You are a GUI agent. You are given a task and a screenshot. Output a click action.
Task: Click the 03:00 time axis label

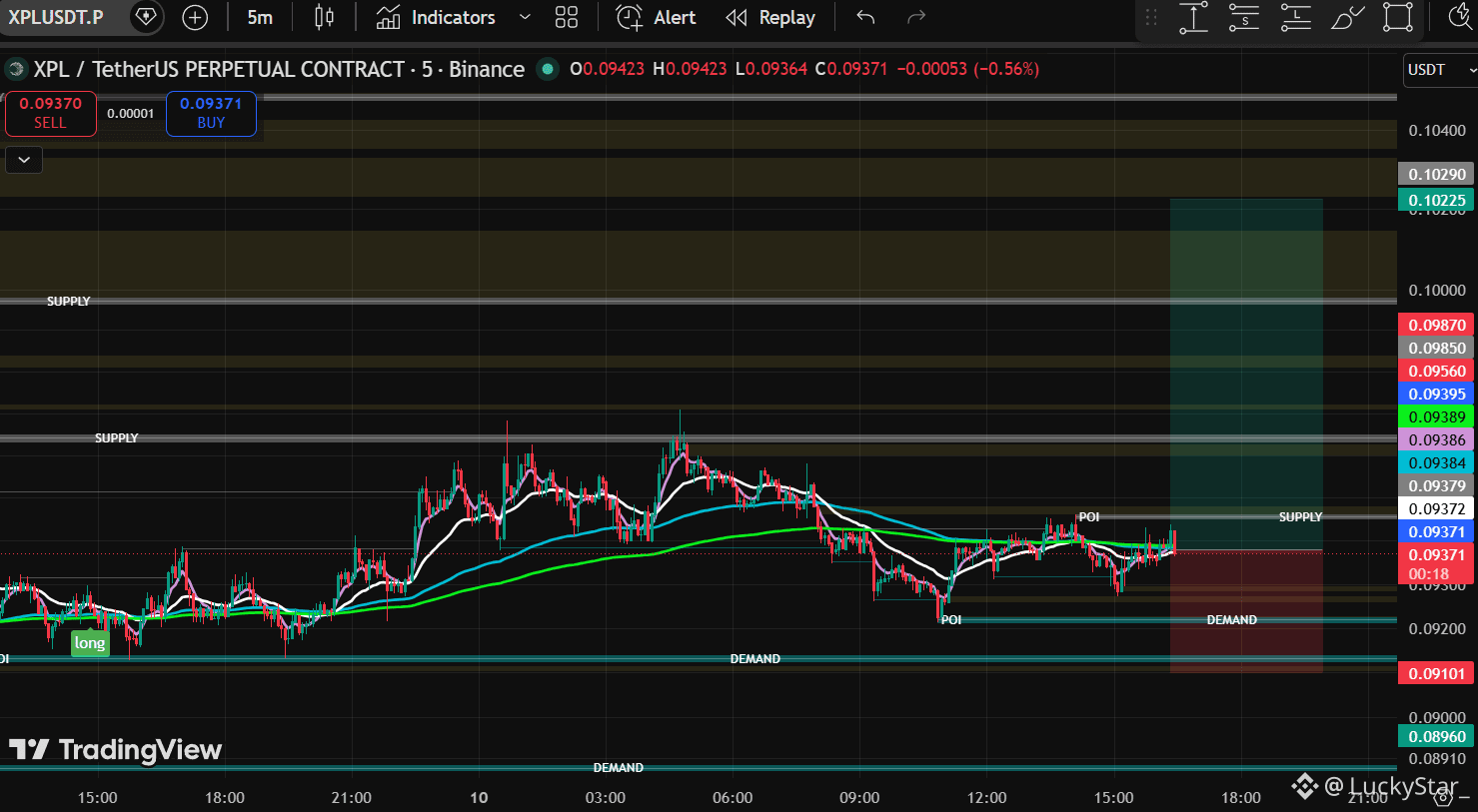(606, 797)
